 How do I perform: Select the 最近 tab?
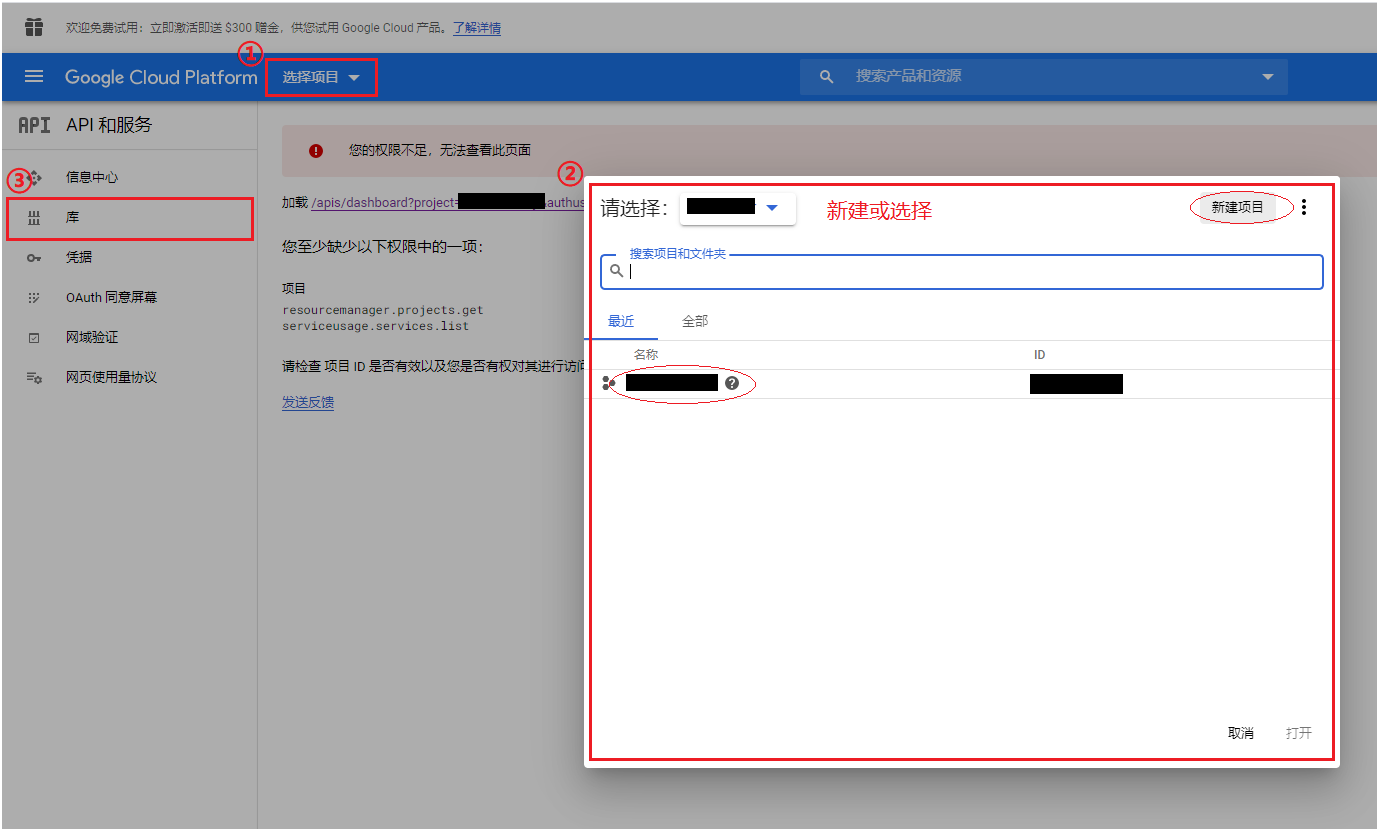[622, 321]
